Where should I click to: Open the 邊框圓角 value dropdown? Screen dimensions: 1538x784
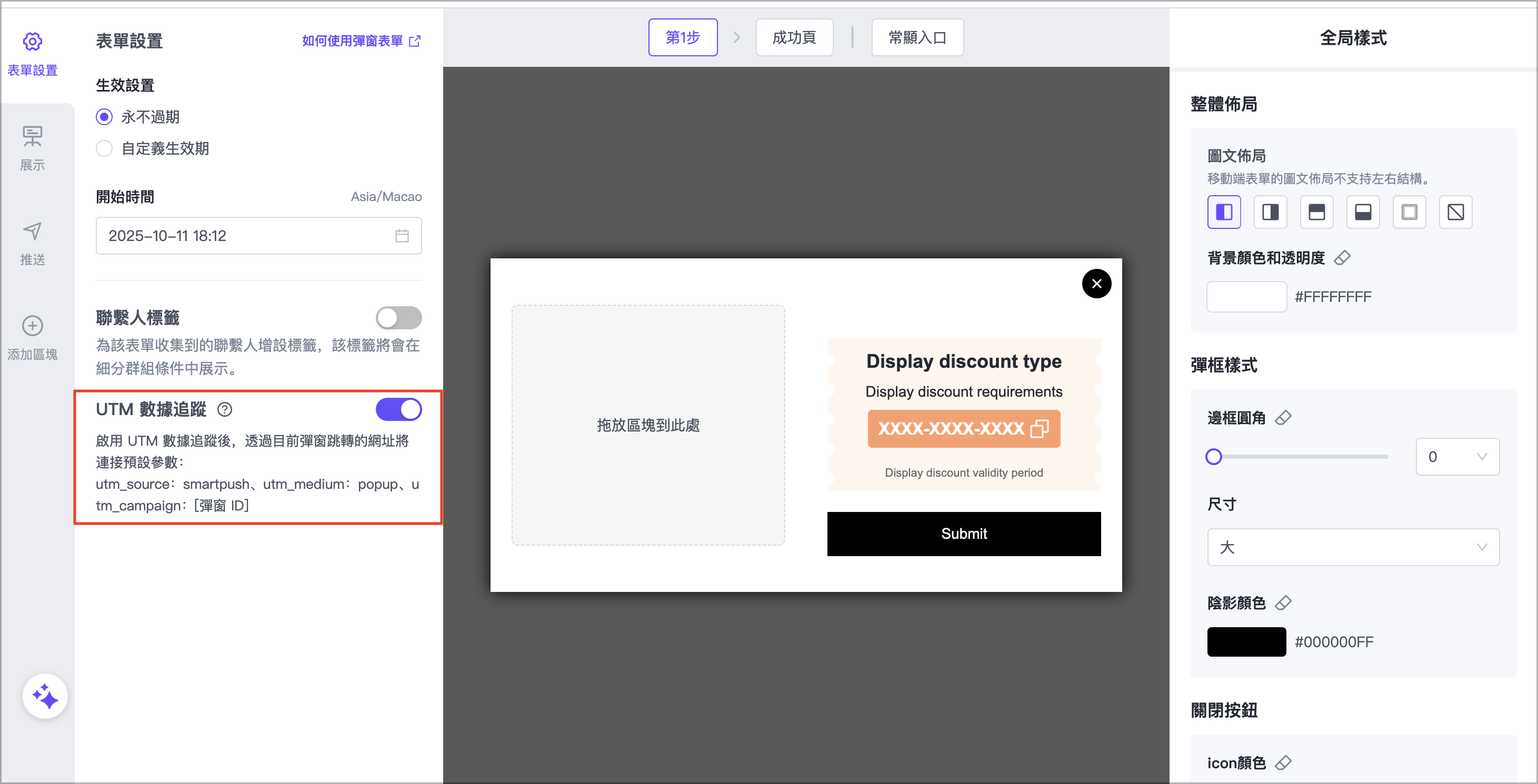pyautogui.click(x=1457, y=456)
